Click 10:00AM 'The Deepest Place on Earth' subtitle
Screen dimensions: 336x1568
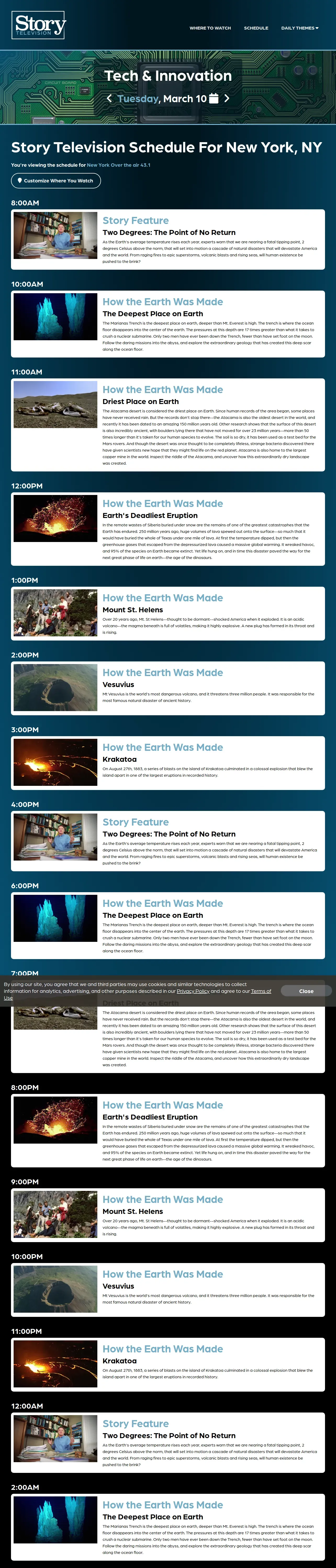153,314
